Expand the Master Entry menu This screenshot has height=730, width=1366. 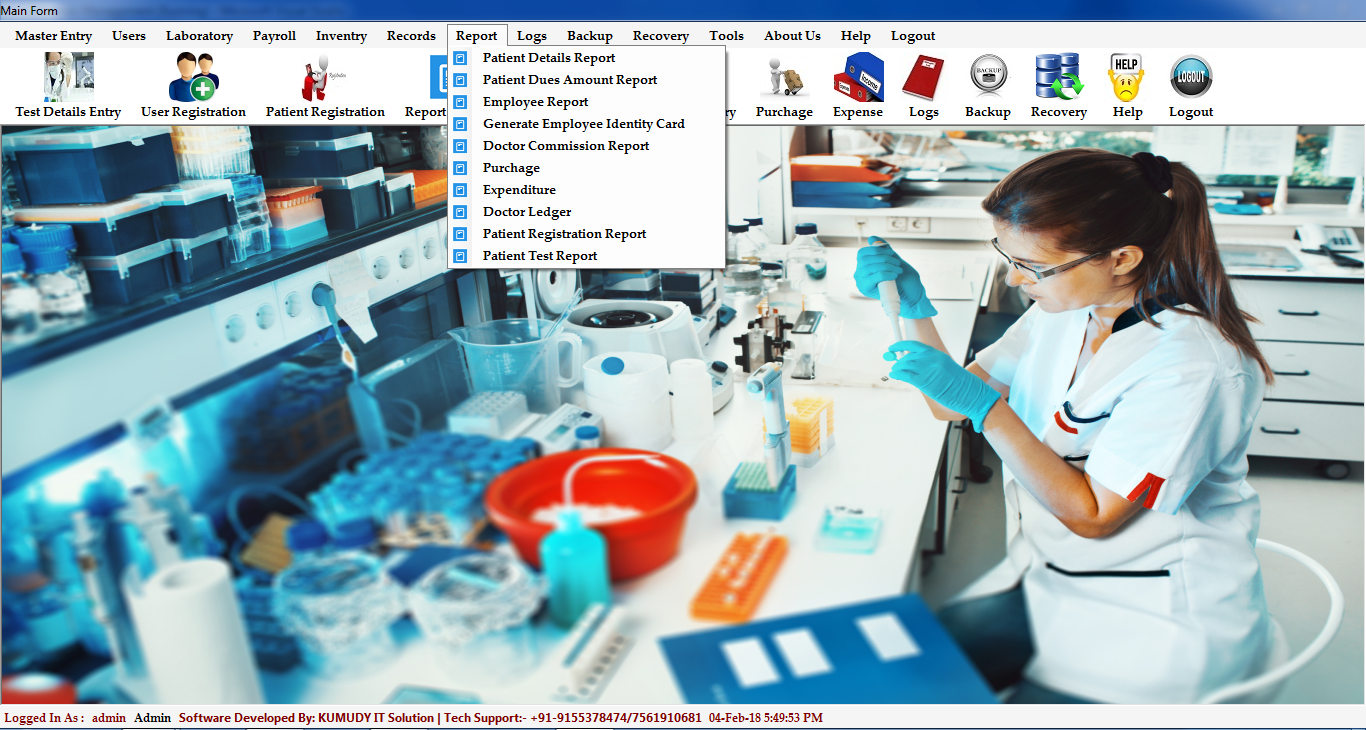(x=53, y=36)
